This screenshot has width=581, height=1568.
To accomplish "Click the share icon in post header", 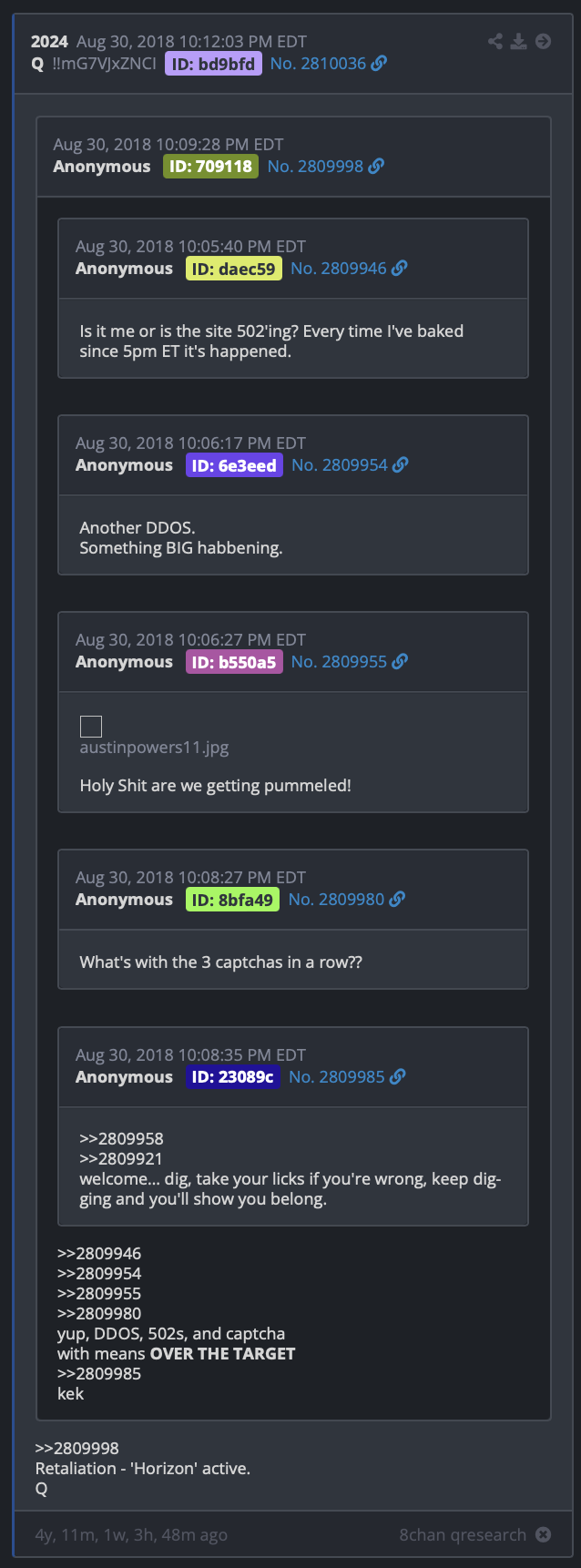I will click(x=495, y=41).
